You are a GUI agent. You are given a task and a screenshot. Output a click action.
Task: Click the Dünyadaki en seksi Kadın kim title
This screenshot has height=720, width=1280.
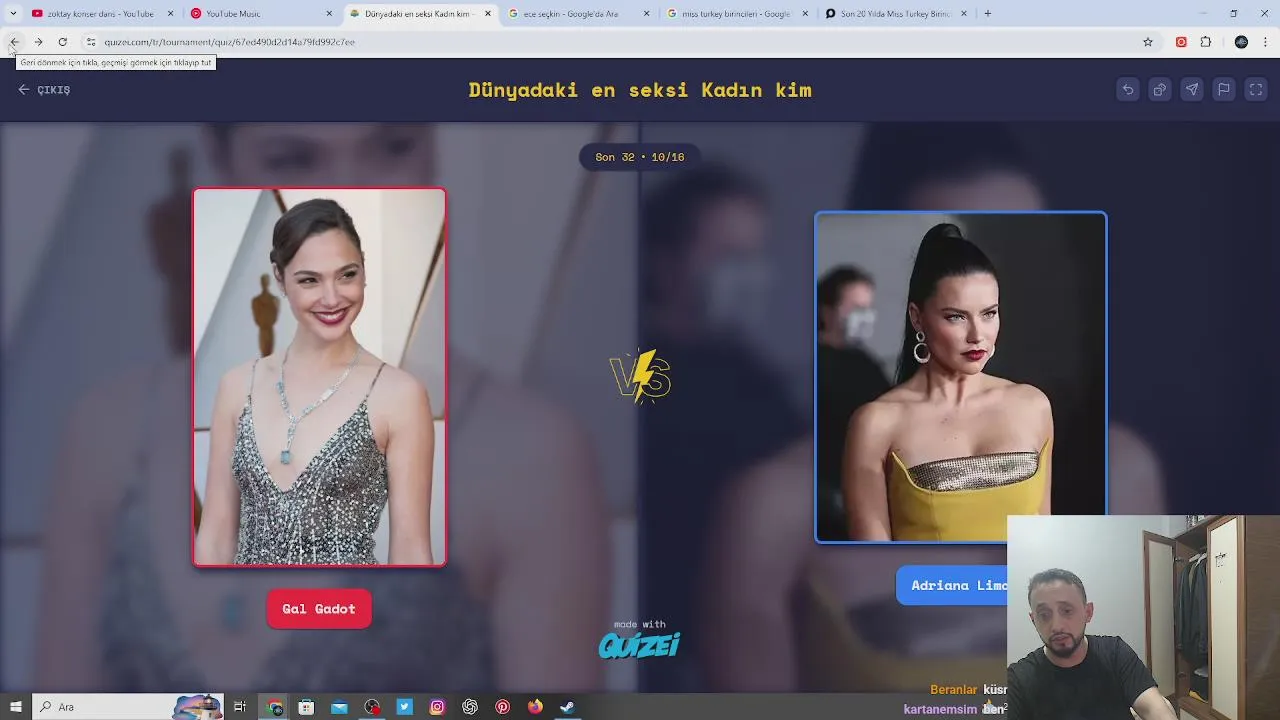pyautogui.click(x=640, y=90)
